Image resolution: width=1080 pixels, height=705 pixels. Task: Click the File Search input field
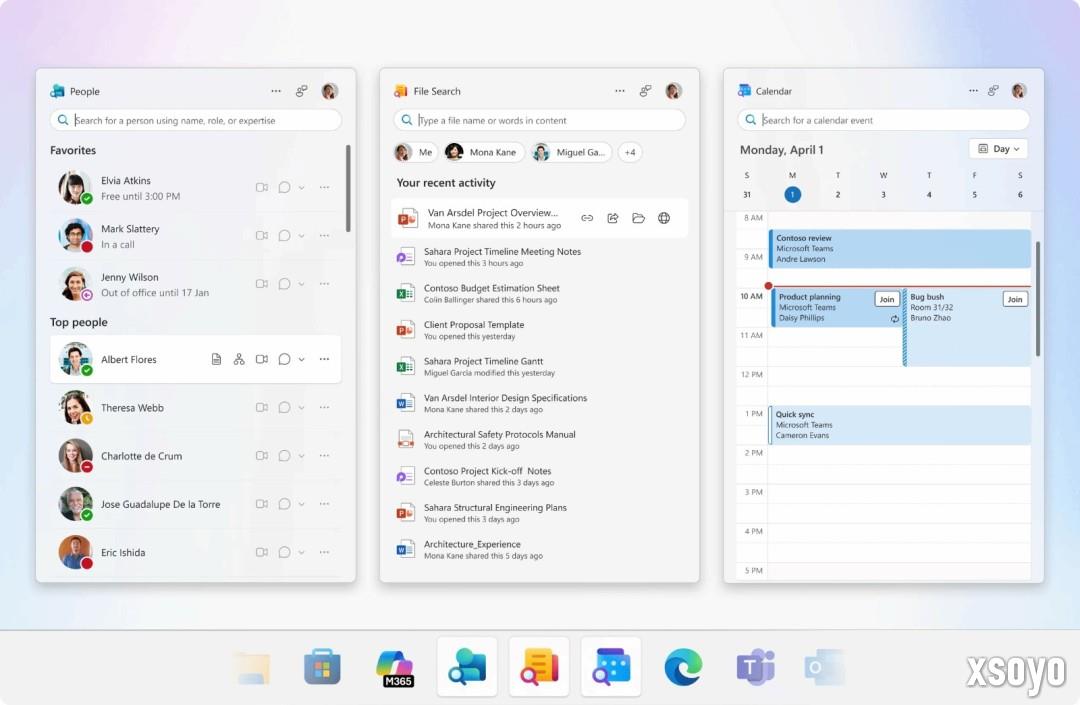coord(539,120)
